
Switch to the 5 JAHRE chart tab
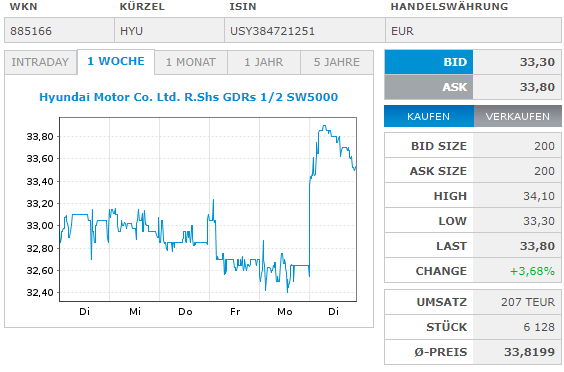[x=337, y=62]
